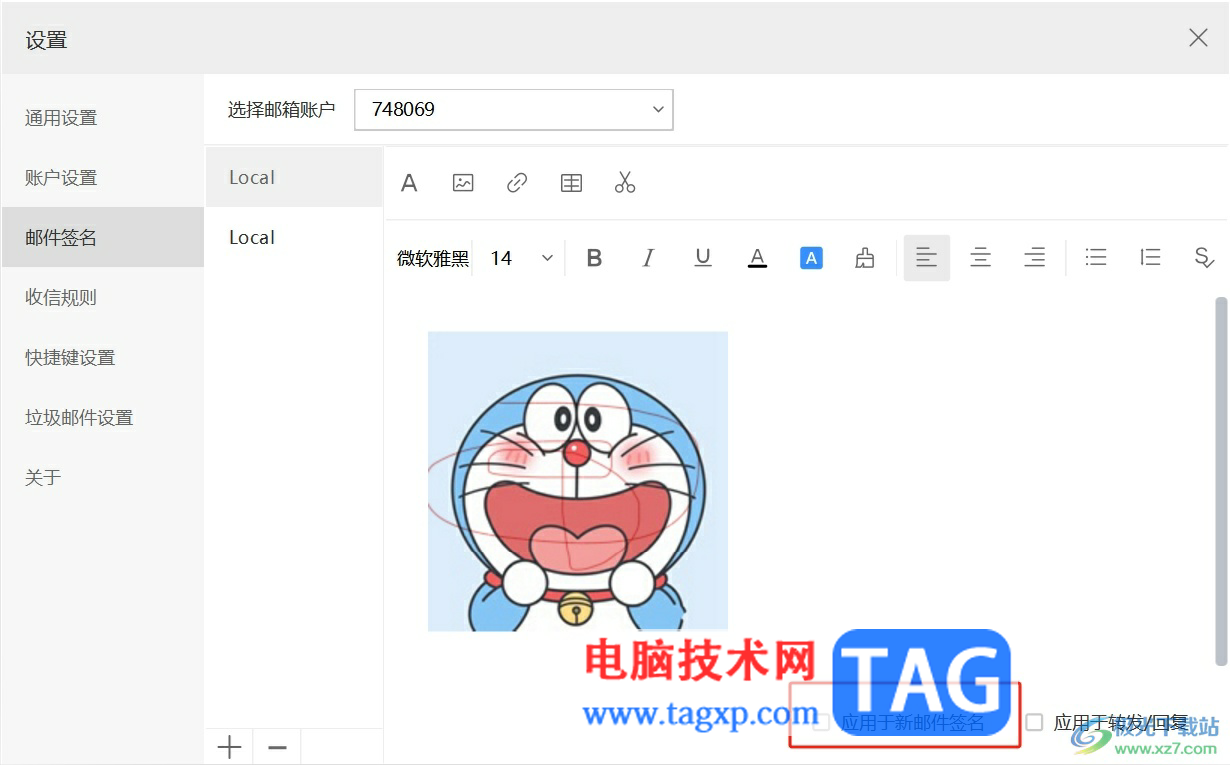Image resolution: width=1230 pixels, height=765 pixels.
Task: Open the mailbox account dropdown 748069
Action: pos(514,110)
